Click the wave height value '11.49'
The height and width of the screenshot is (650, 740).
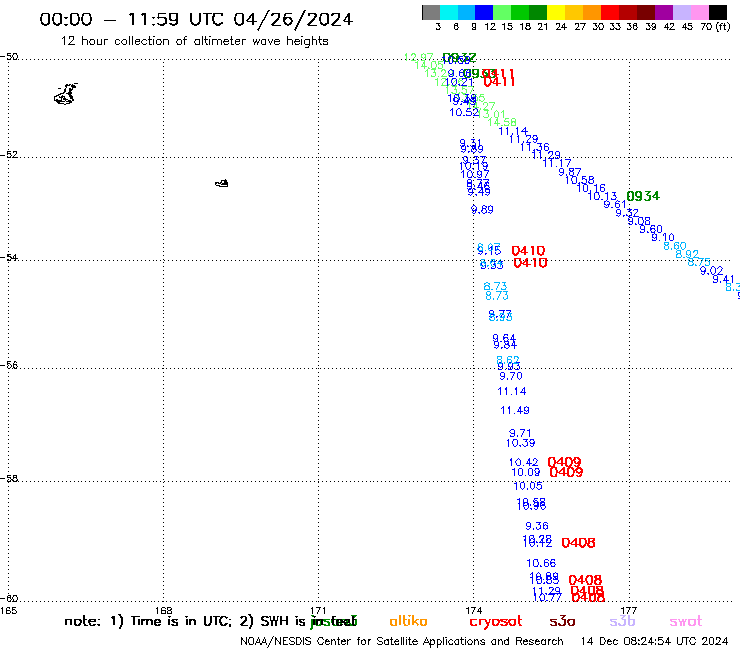(515, 410)
